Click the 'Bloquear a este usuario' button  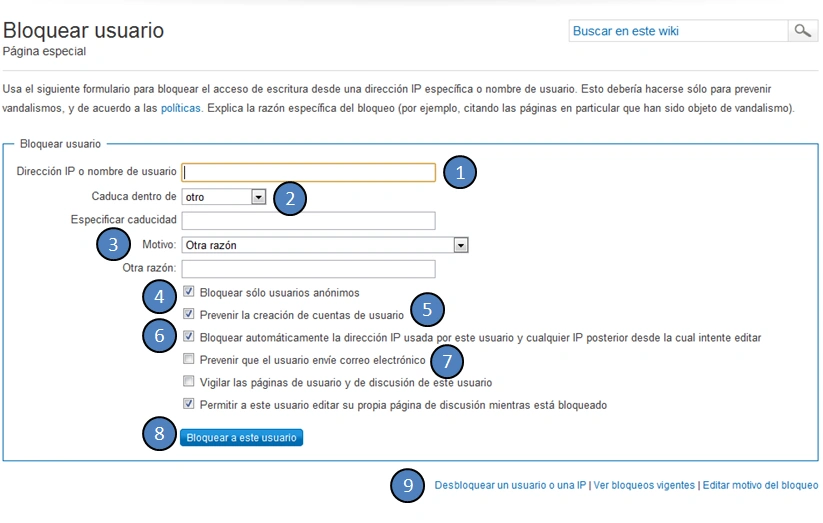pyautogui.click(x=241, y=437)
